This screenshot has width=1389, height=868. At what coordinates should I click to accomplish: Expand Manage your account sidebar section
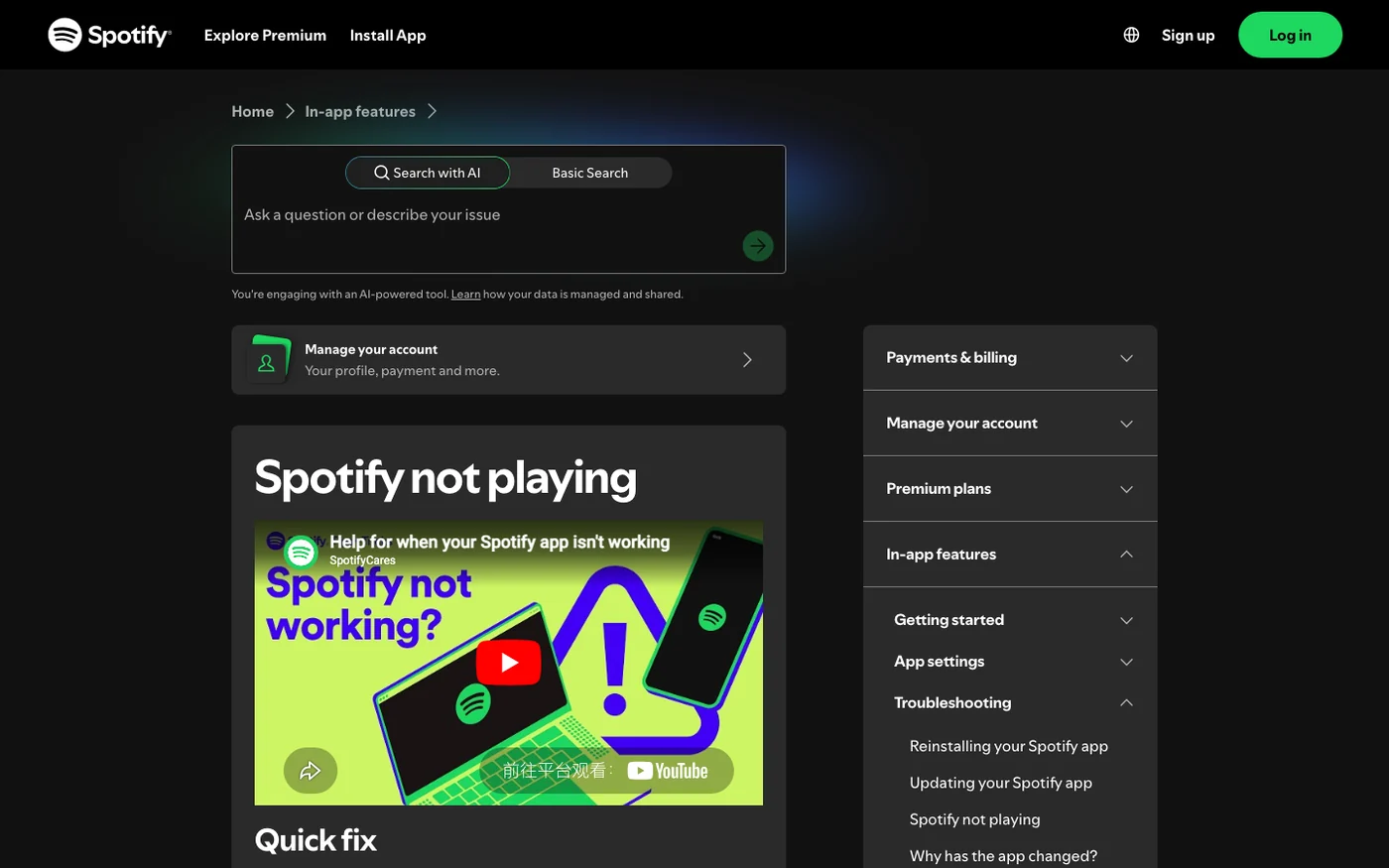1010,424
